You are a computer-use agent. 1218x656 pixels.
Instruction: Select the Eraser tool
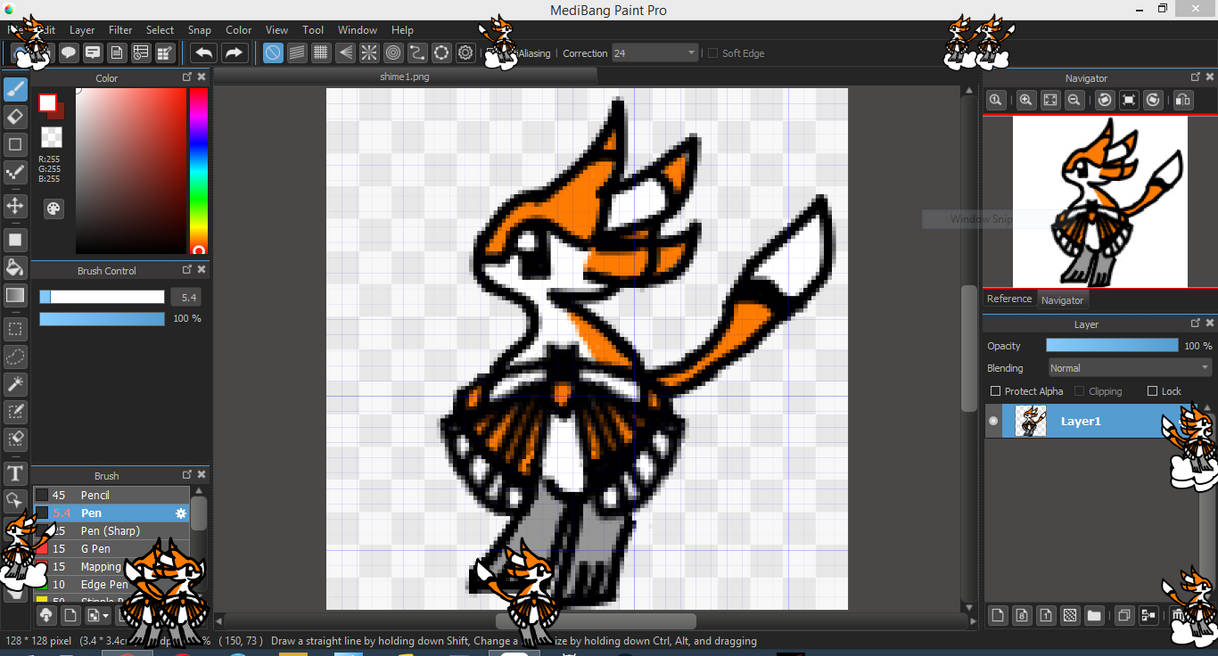click(x=15, y=117)
